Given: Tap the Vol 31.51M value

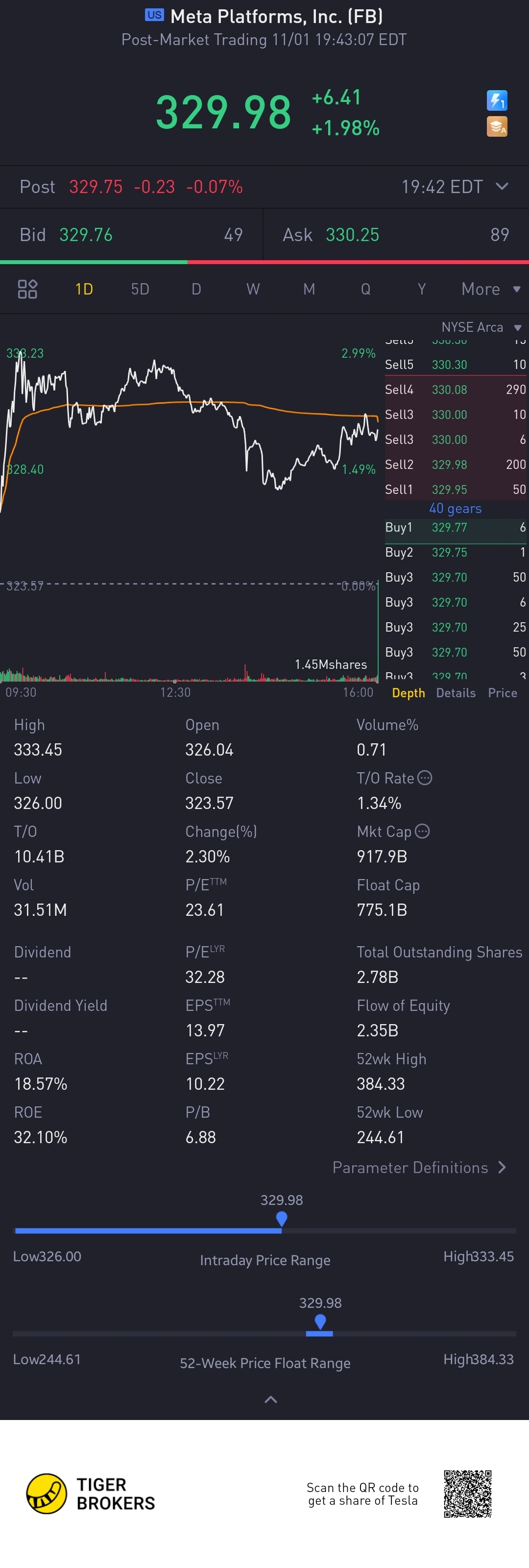Looking at the screenshot, I should [40, 910].
